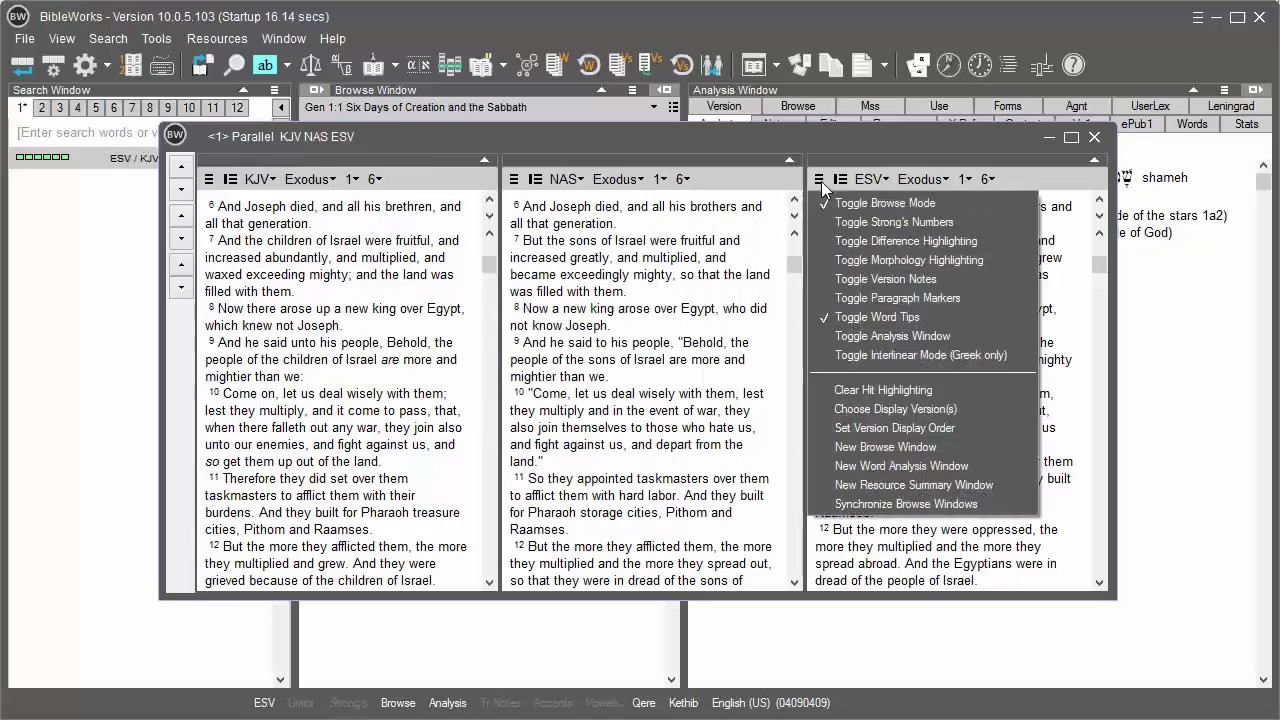The width and height of the screenshot is (1280, 720).
Task: Expand the Gen 1:1 Six Days heading dropdown
Action: pyautogui.click(x=655, y=107)
